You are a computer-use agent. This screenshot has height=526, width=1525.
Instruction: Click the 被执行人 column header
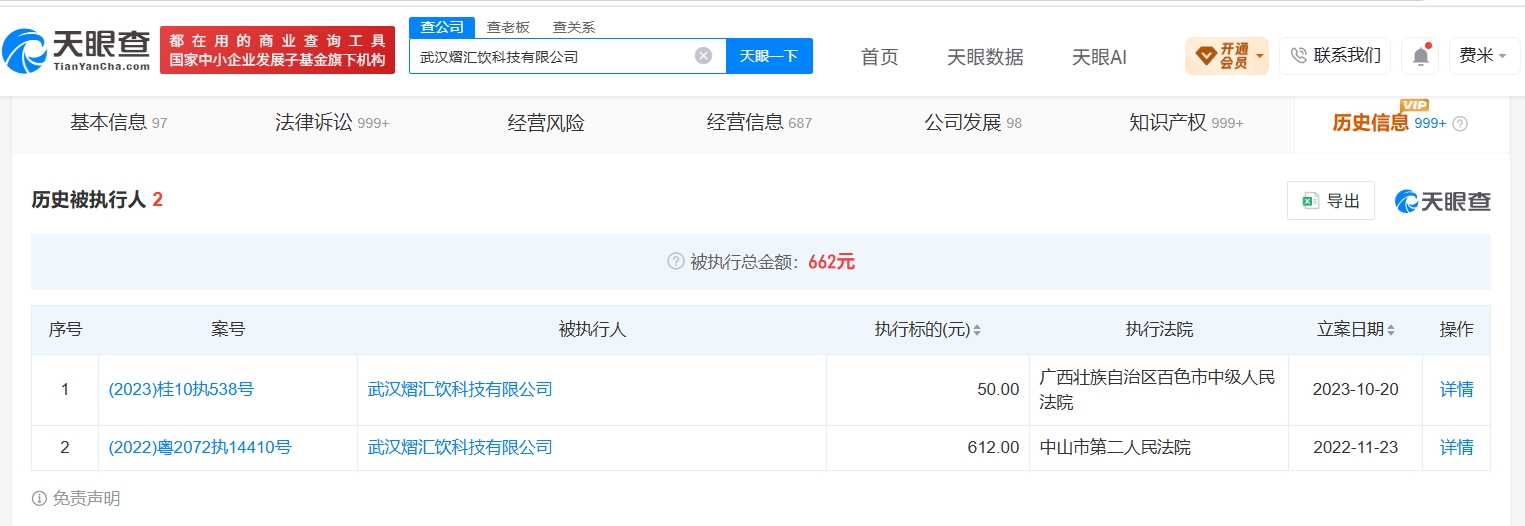click(592, 329)
